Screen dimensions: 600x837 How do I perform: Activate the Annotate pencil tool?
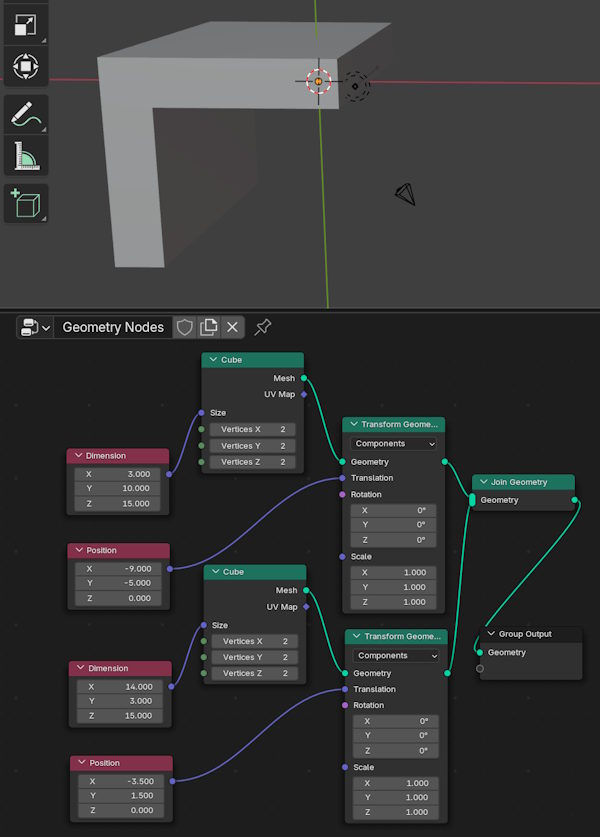coord(25,114)
